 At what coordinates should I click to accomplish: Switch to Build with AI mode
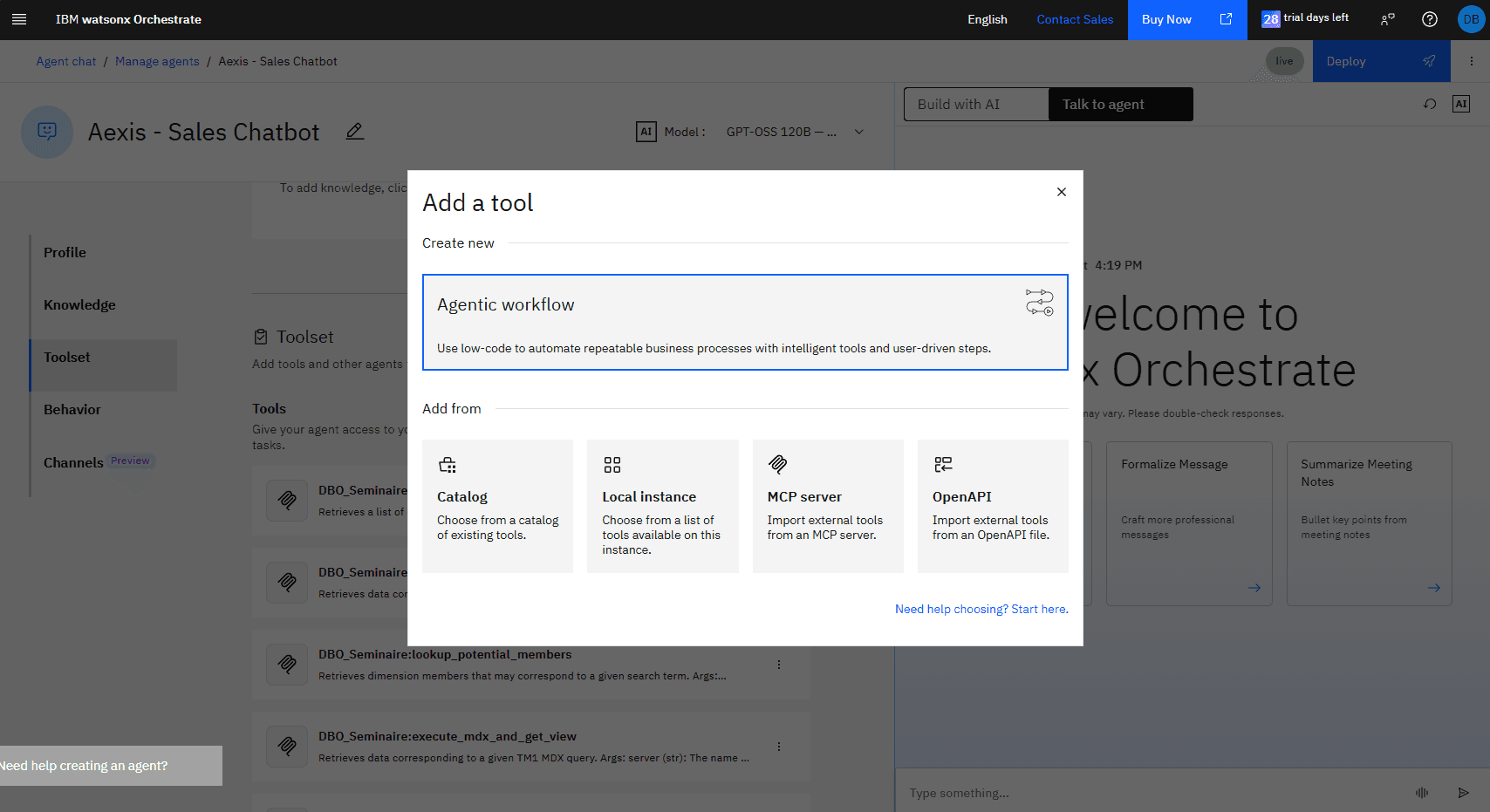(960, 104)
